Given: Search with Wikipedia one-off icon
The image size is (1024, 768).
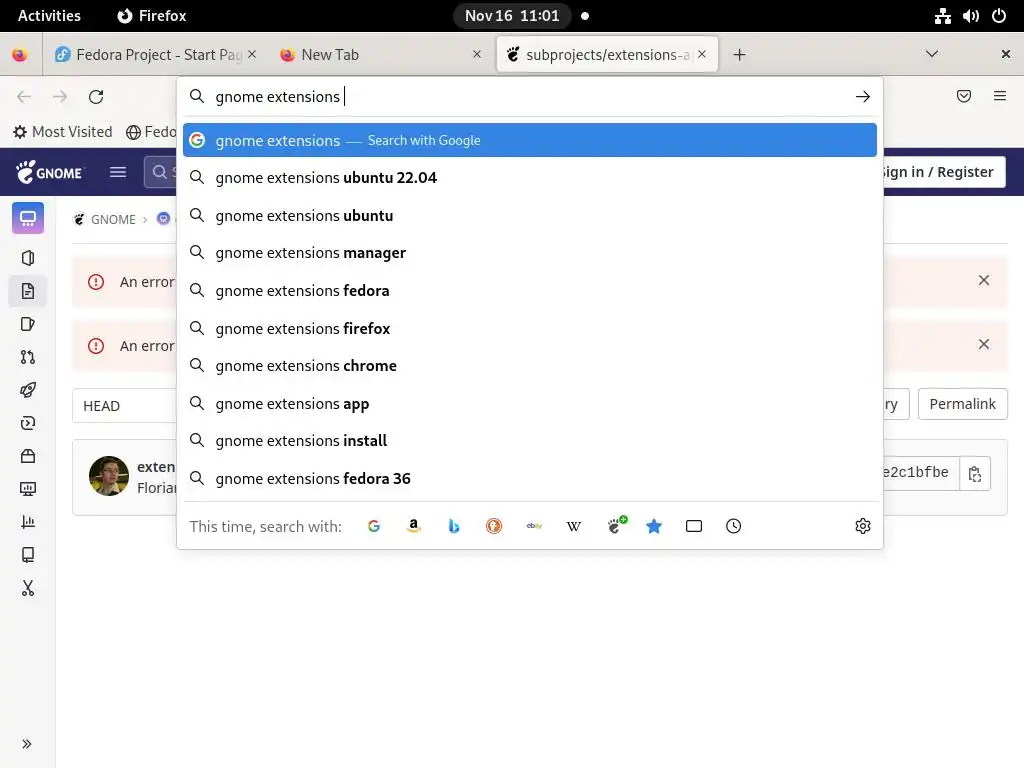Looking at the screenshot, I should pos(573,526).
